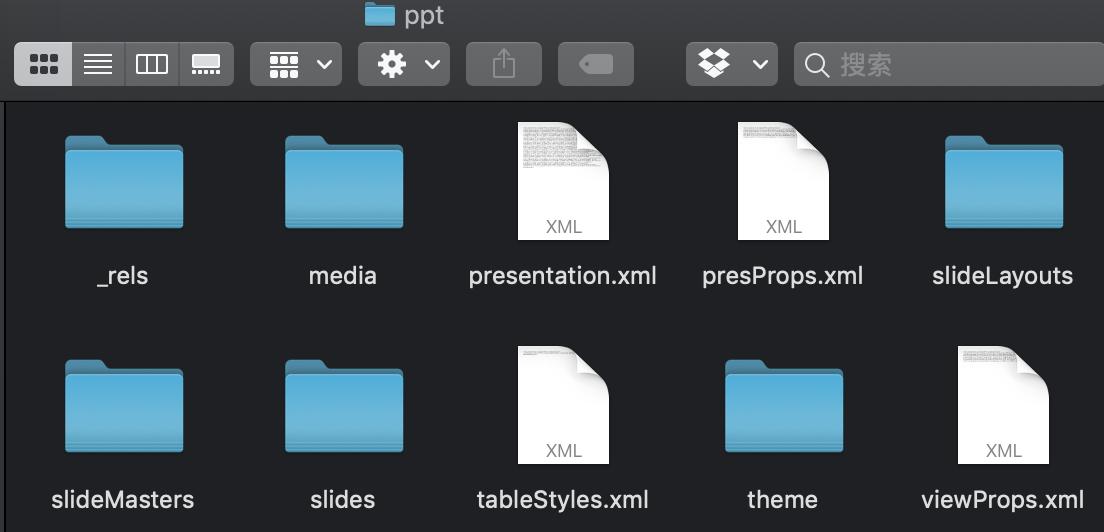Image resolution: width=1104 pixels, height=532 pixels.
Task: Select the presProps.xml file icon
Action: tap(783, 181)
